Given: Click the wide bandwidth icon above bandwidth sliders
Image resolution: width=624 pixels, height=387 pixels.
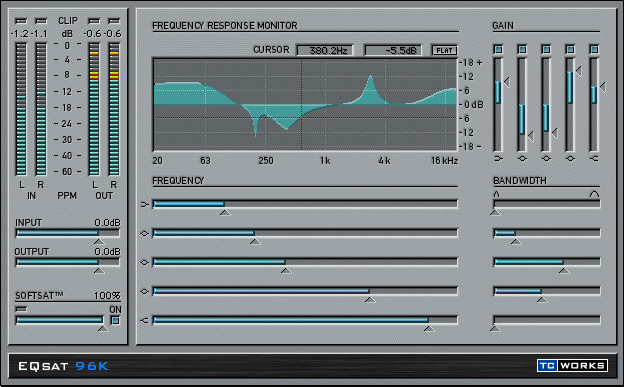Looking at the screenshot, I should (x=594, y=194).
